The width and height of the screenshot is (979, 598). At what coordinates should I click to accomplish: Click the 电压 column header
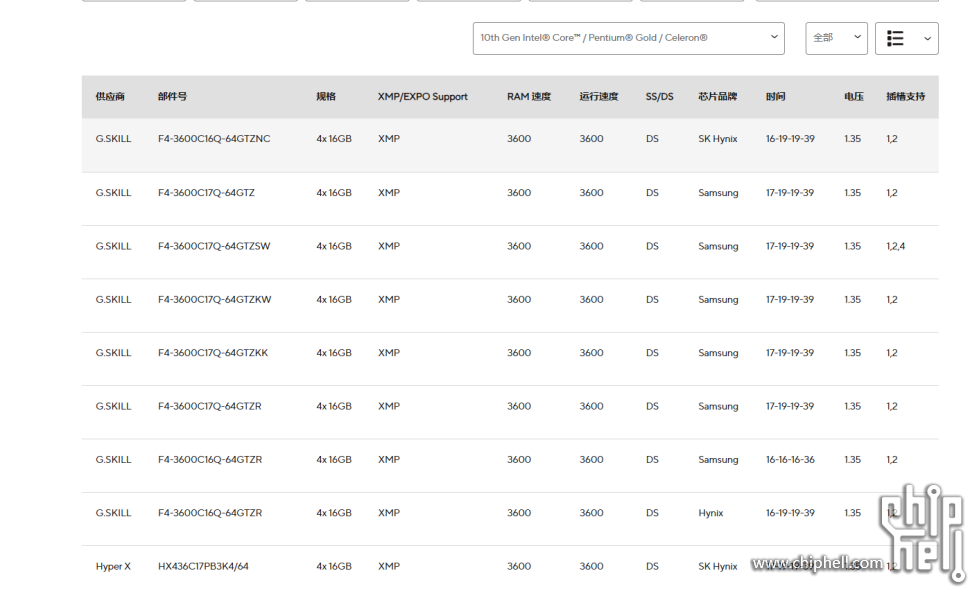pos(854,97)
